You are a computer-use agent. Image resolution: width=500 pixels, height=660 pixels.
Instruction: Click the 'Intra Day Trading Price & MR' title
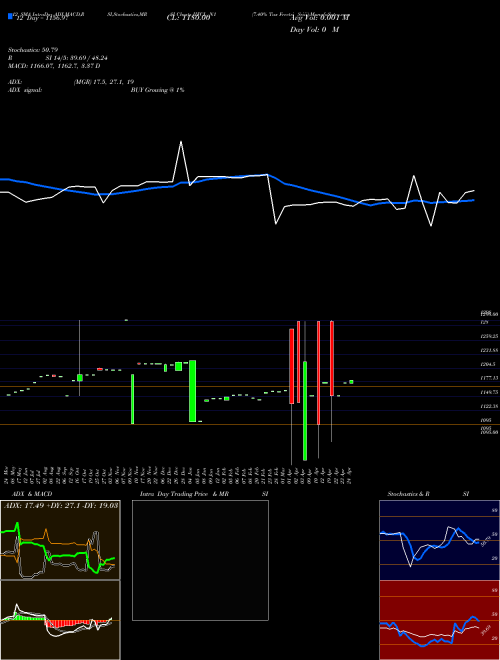(x=185, y=494)
